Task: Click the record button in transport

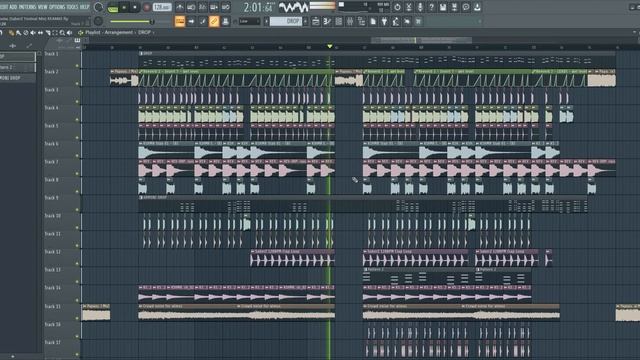Action: pos(147,7)
